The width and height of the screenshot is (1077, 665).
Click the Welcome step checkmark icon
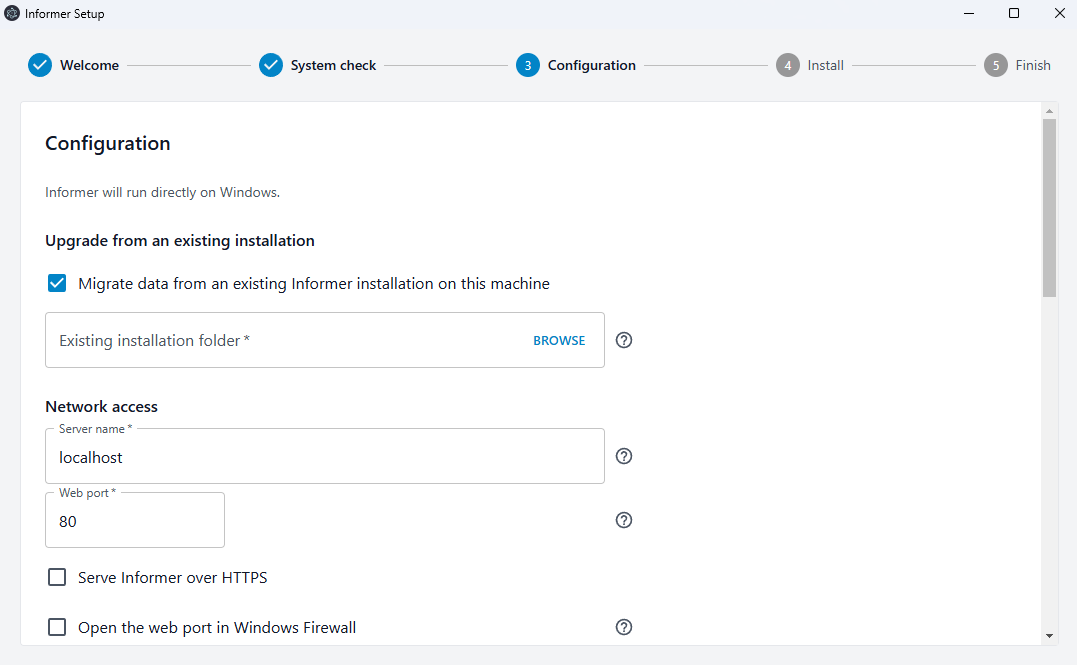40,65
